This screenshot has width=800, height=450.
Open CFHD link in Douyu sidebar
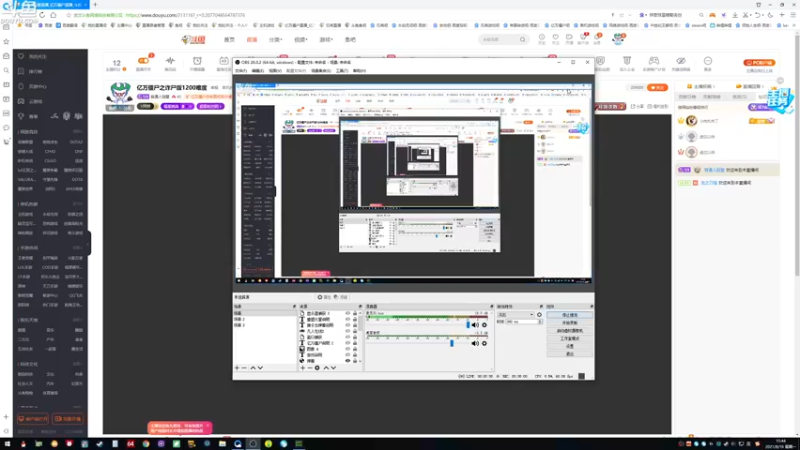(x=50, y=152)
